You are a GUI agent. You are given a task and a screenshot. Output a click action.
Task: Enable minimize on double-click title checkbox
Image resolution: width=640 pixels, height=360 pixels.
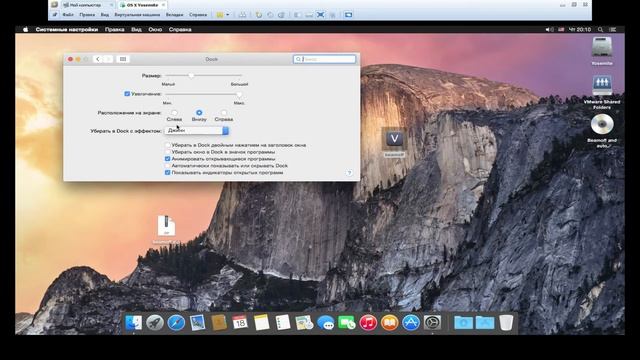coord(167,145)
